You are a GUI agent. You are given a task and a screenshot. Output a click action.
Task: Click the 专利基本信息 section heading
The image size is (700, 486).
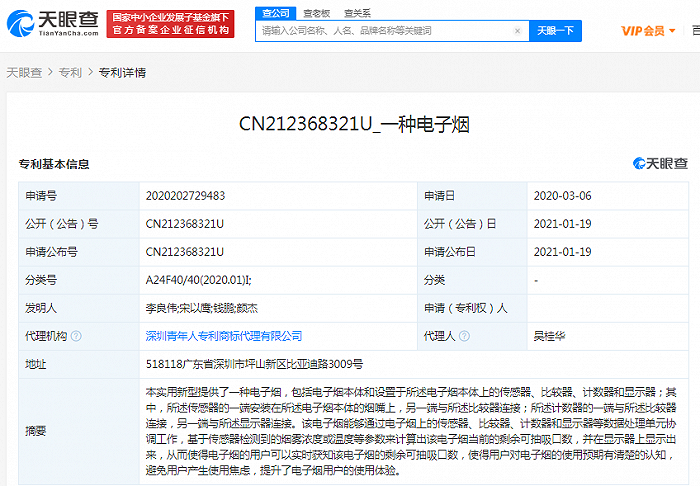[54, 164]
